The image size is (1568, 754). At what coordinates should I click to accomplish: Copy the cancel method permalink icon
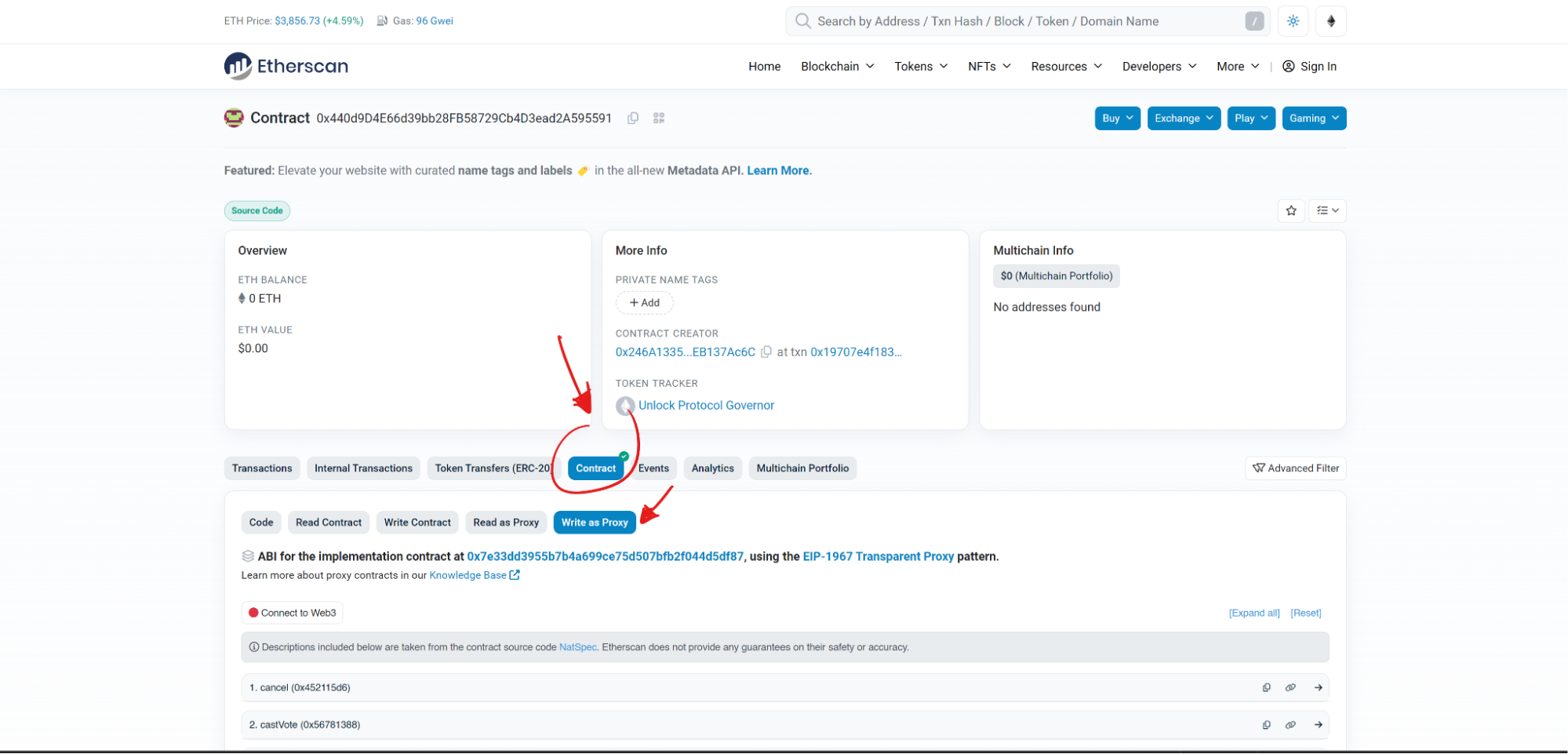[x=1266, y=687]
